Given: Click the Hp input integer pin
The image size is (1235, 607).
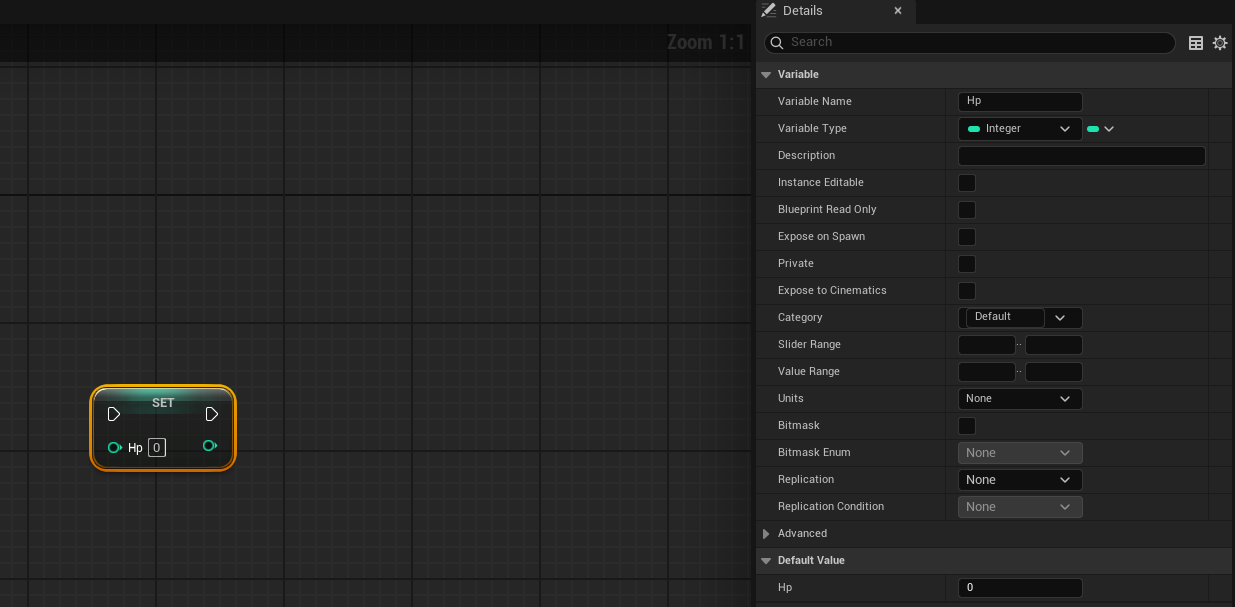Looking at the screenshot, I should (x=115, y=447).
